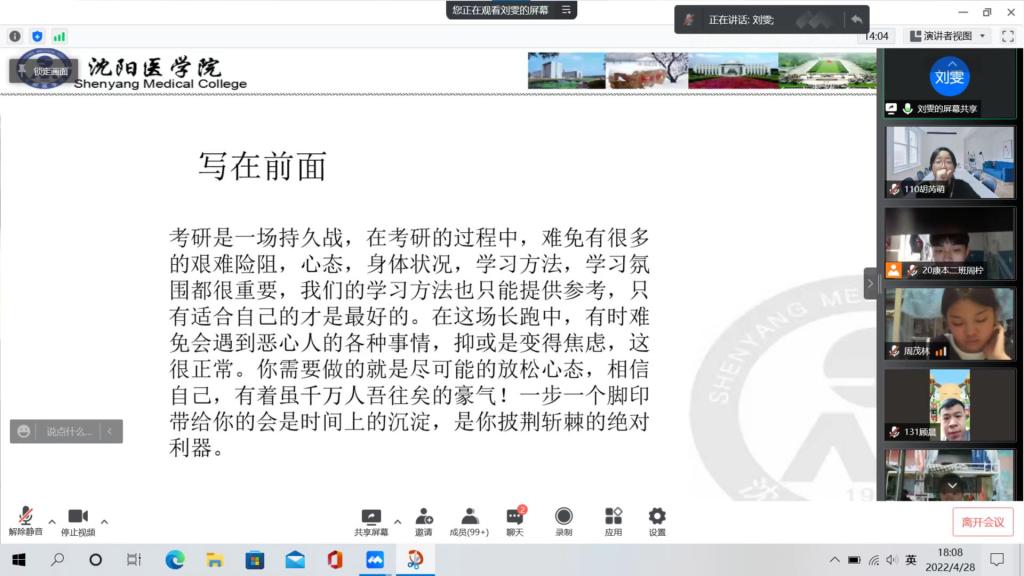This screenshot has height=576, width=1024.
Task: Collapse the participant video sidebar
Action: 870,283
